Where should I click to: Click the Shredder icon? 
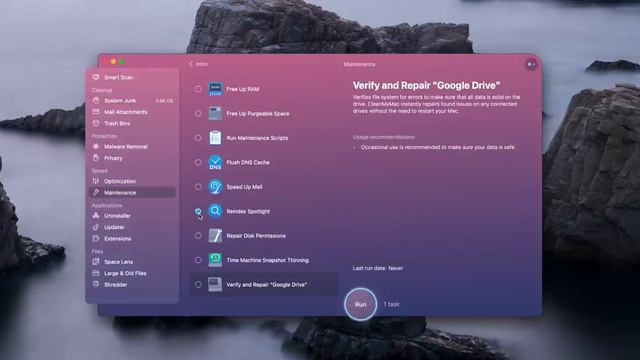pyautogui.click(x=96, y=284)
